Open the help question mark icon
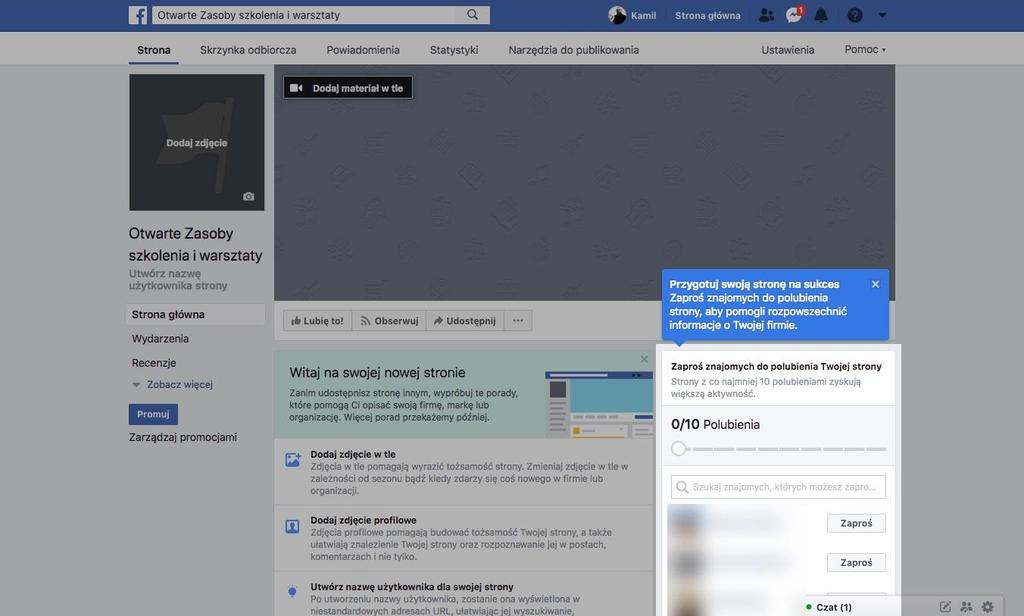 pos(855,15)
